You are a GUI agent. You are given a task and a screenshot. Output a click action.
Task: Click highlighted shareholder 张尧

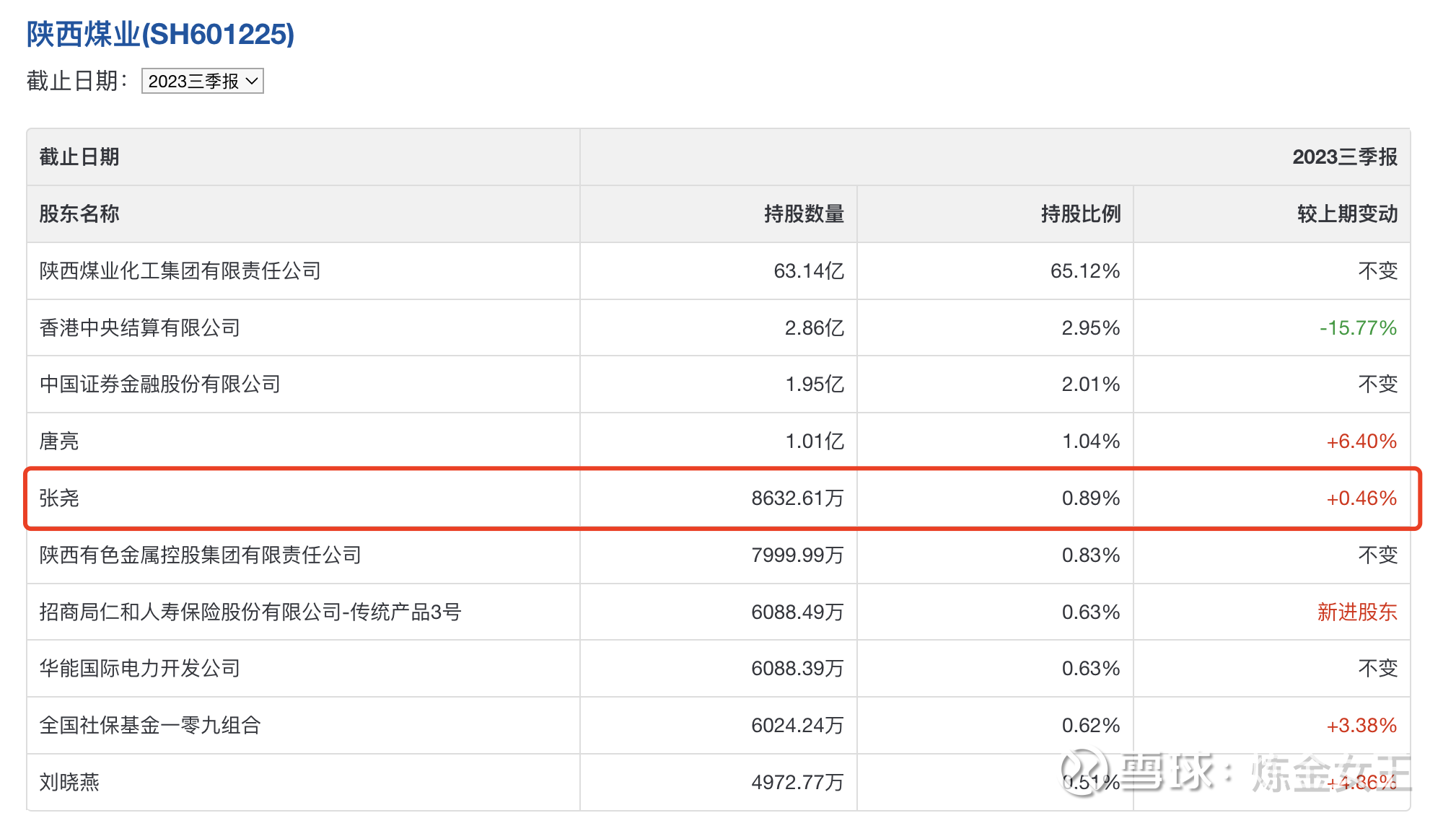[x=59, y=498]
